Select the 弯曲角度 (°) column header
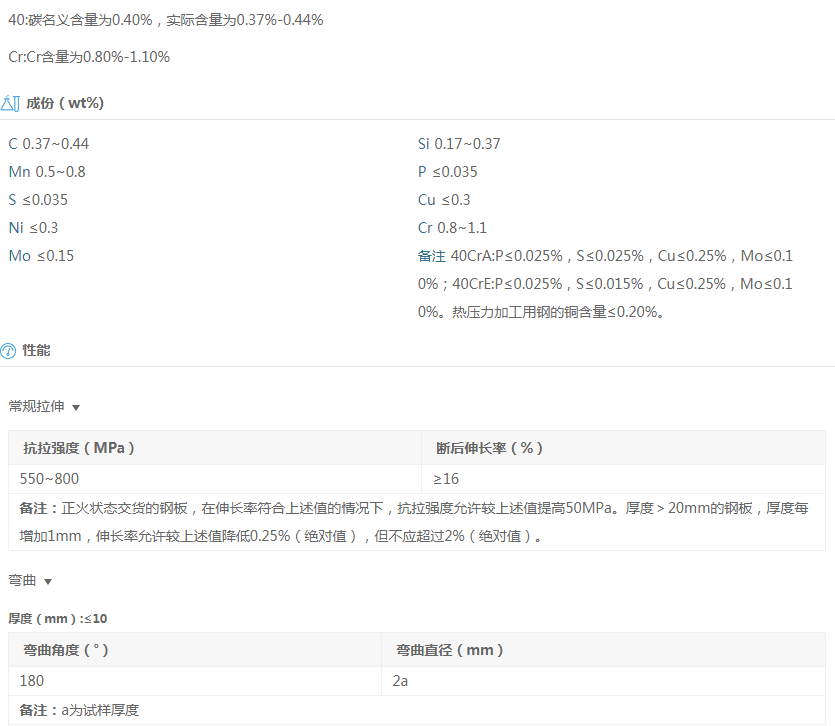The width and height of the screenshot is (835, 726). [x=66, y=650]
